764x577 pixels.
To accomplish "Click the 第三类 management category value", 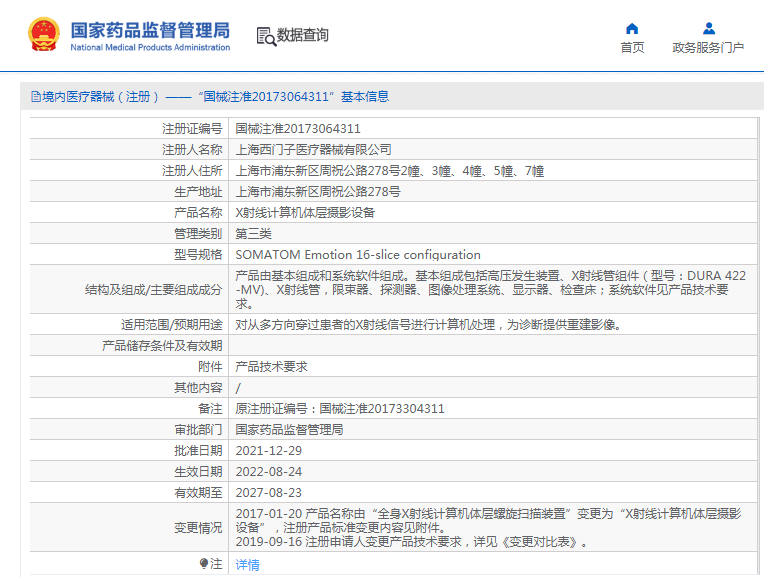I will (x=253, y=233).
